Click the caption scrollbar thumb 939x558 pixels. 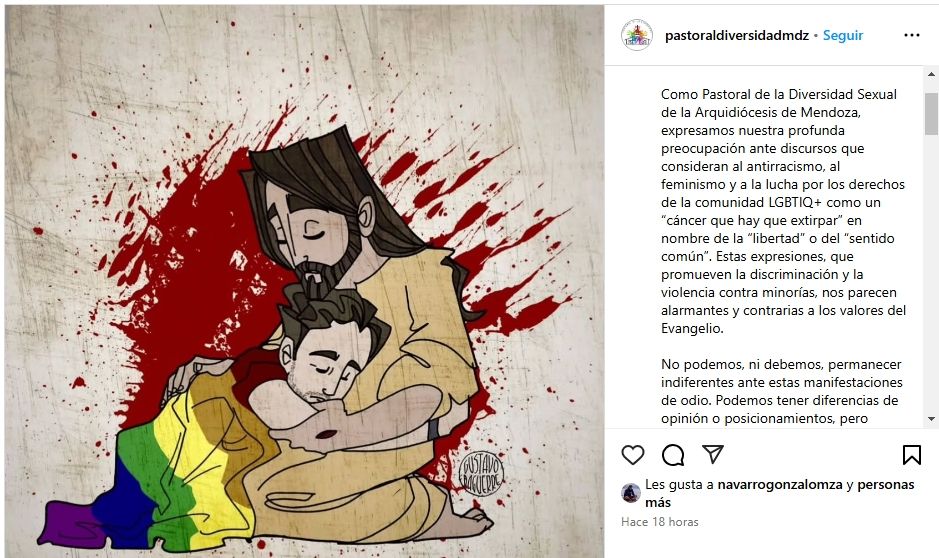tap(931, 114)
